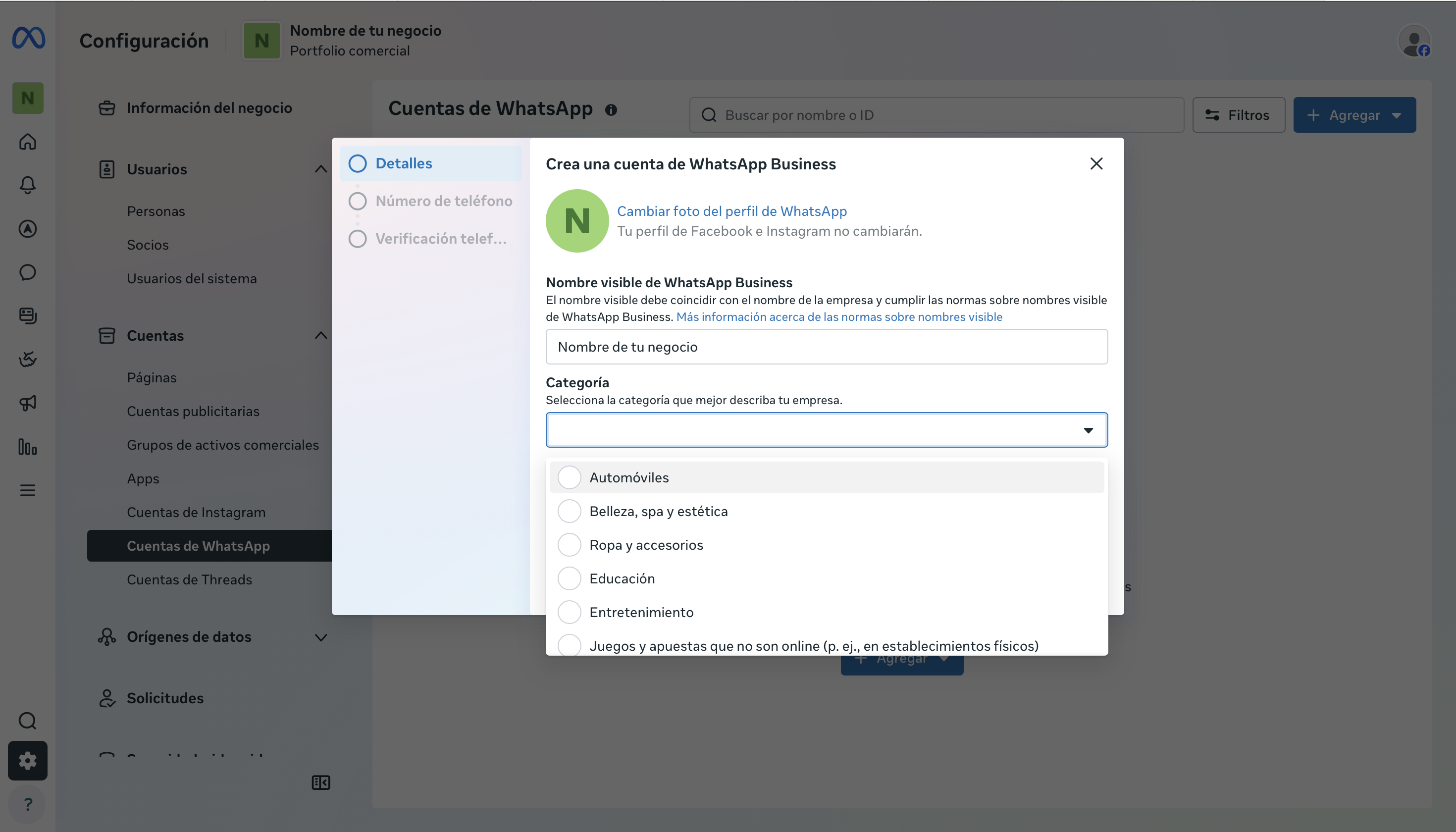The height and width of the screenshot is (832, 1456).
Task: Click the collapse sidebar panel icon
Action: pos(321,782)
